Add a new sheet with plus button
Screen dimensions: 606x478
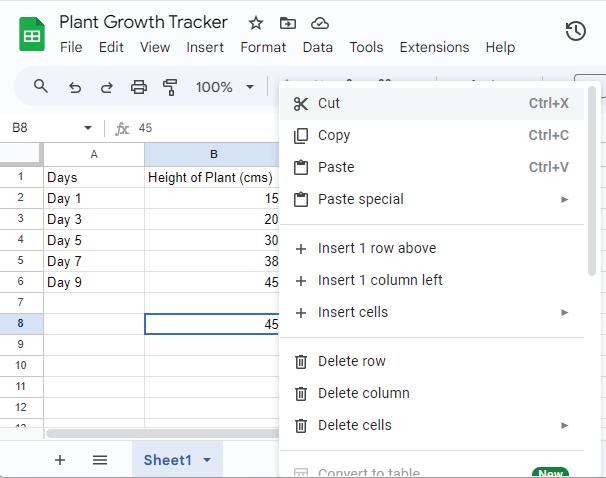(60, 460)
